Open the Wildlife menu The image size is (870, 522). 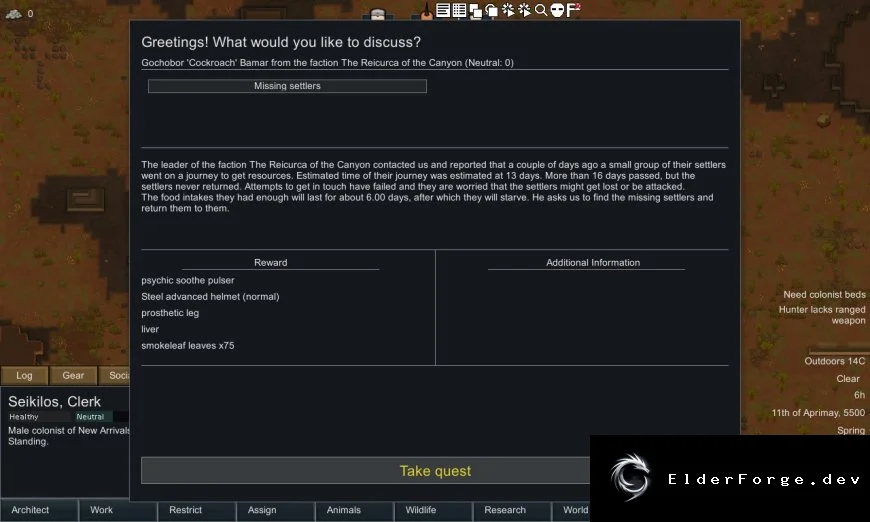433,510
